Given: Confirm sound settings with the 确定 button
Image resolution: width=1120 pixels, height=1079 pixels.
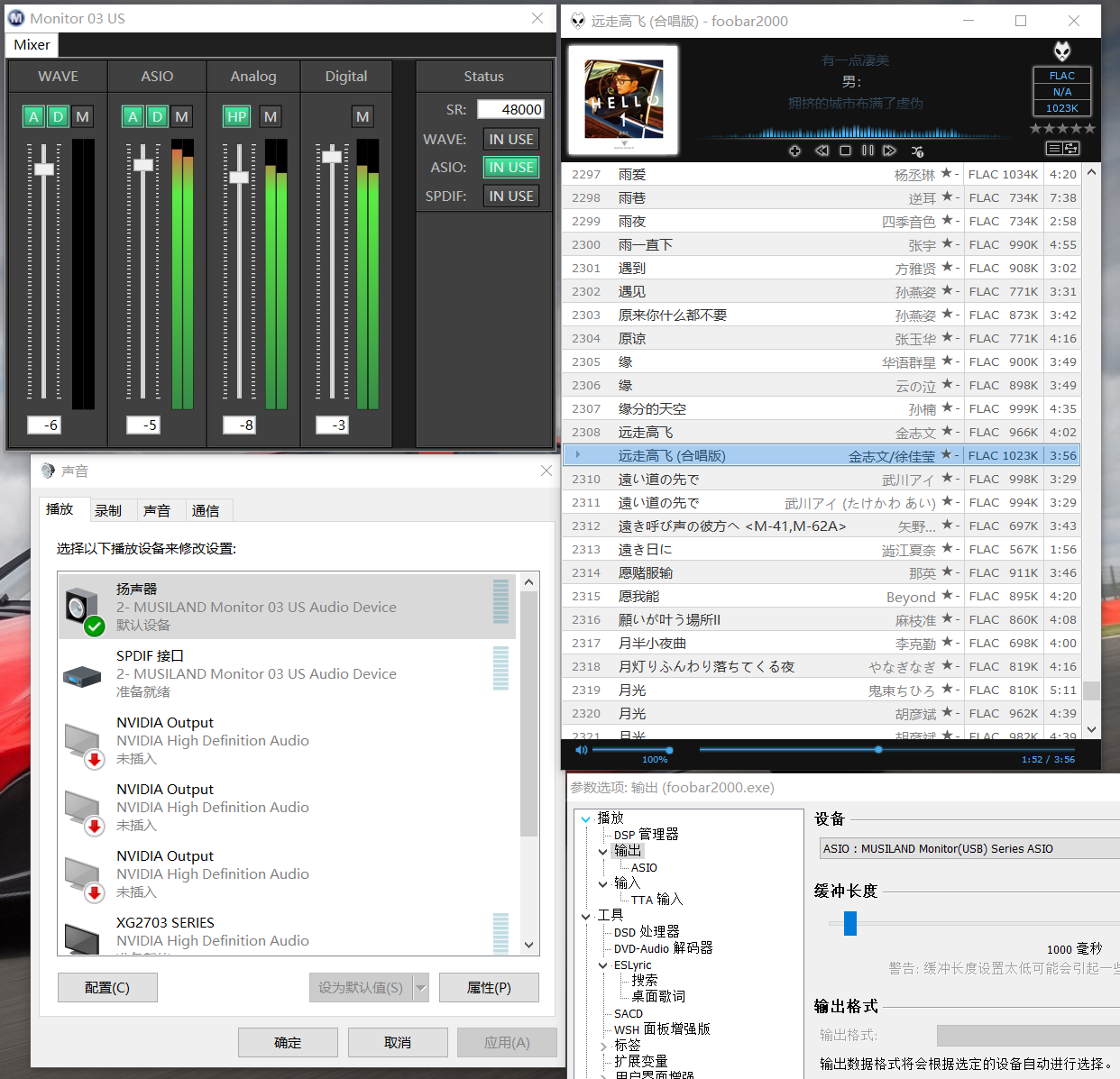Looking at the screenshot, I should 288,1042.
